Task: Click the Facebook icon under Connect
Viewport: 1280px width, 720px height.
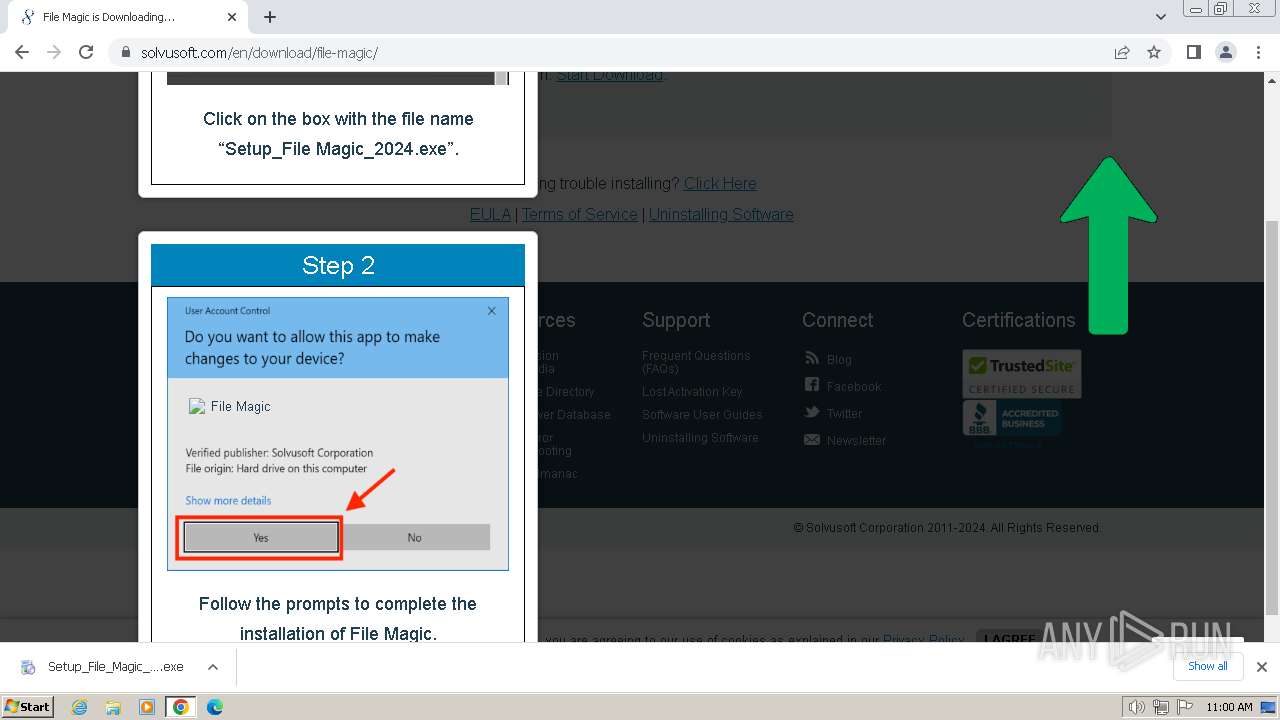Action: click(x=812, y=385)
